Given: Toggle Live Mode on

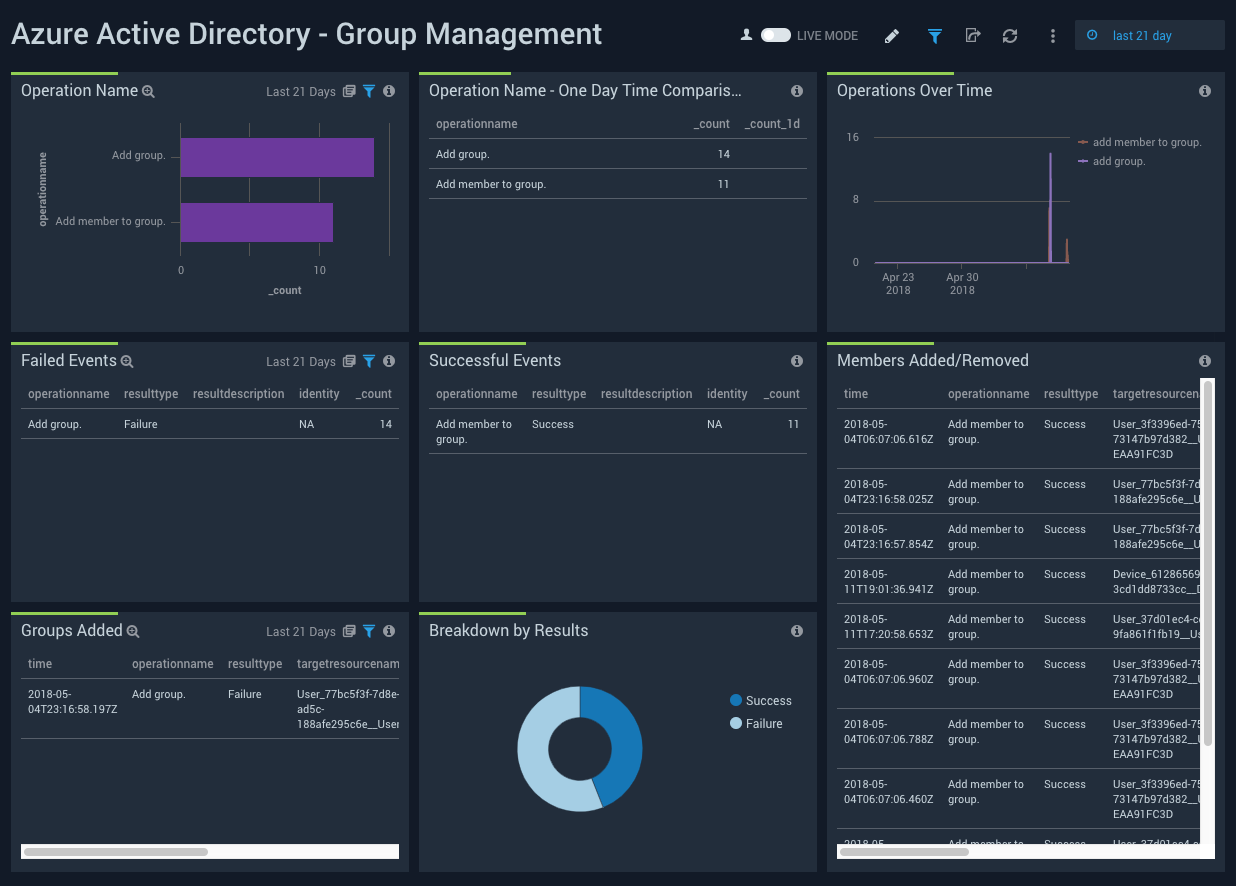Looking at the screenshot, I should coord(775,35).
